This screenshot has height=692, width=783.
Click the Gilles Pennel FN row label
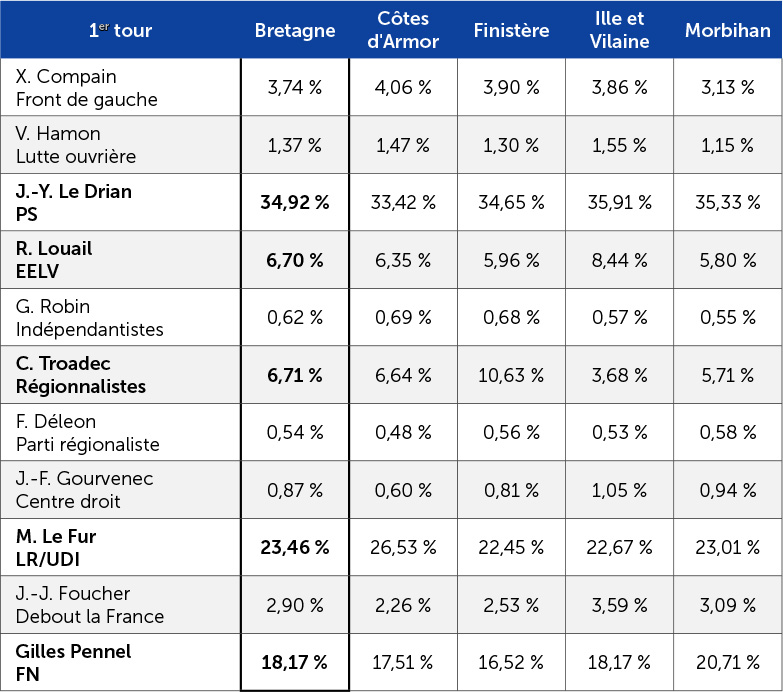(120, 662)
